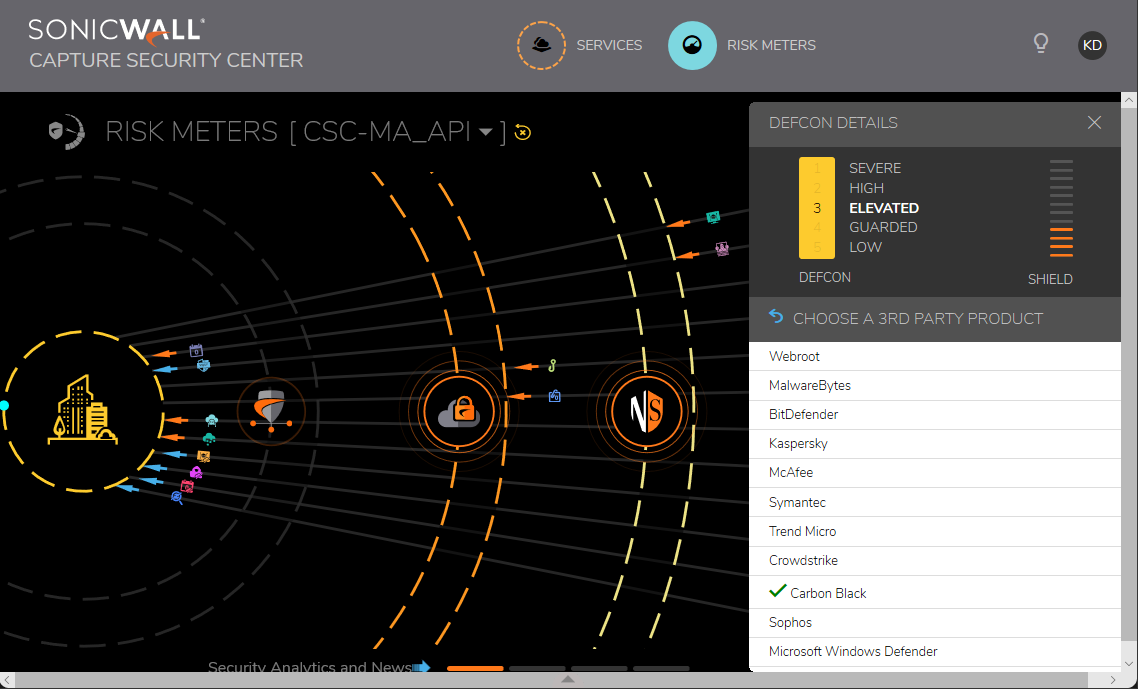
Task: Click the purple calendar threat icon
Action: 196,351
